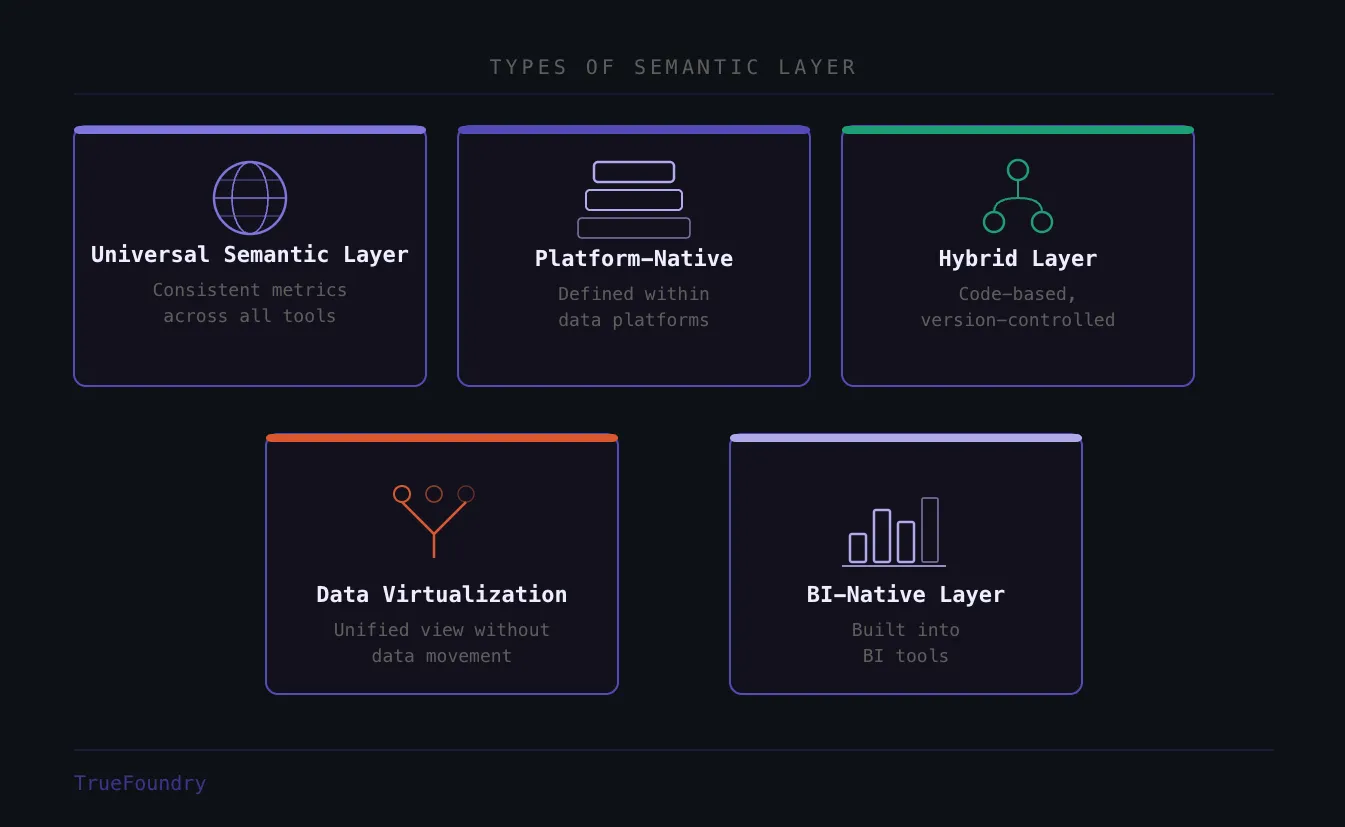Screen dimensions: 1345x827
Task: Click the text 'Built into BI tools'
Action: [906, 643]
